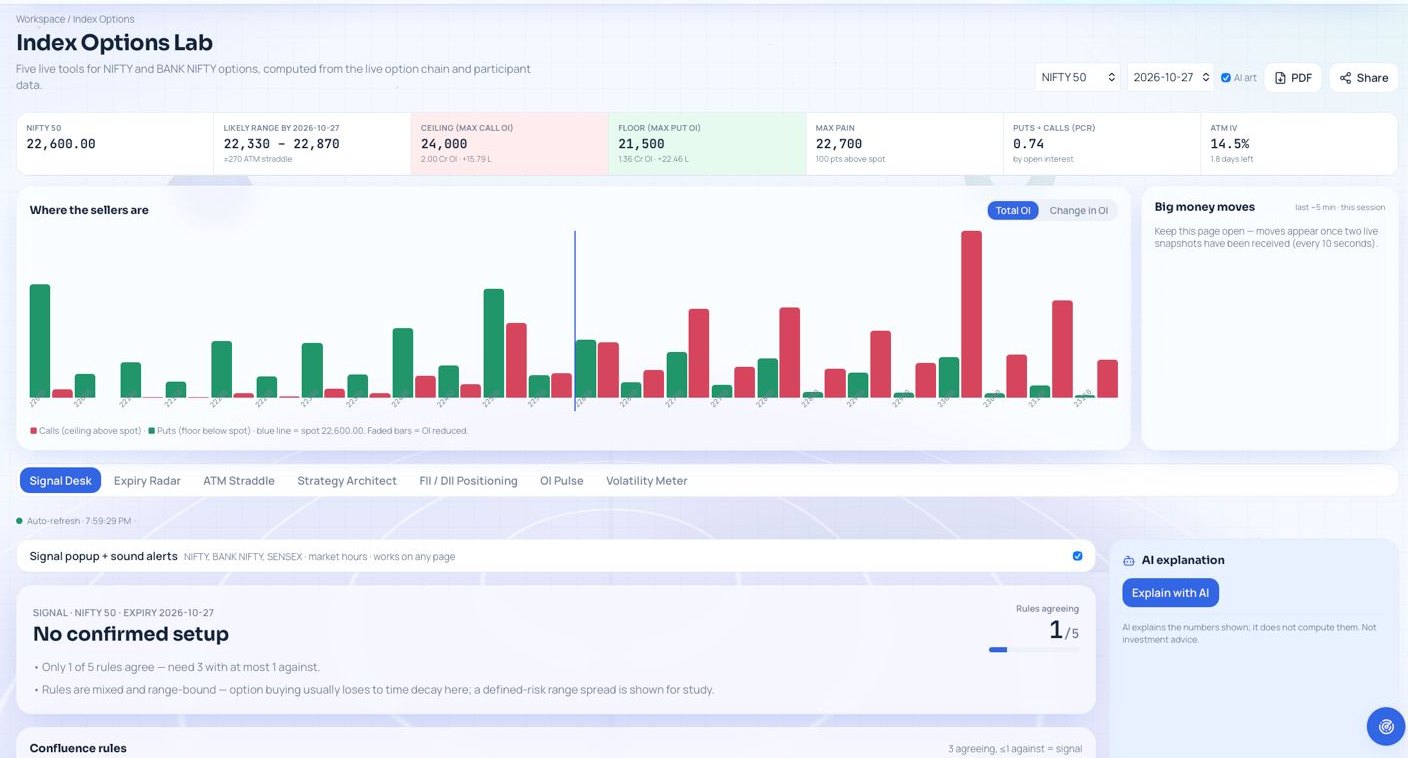
Task: Open the floating chat widget icon
Action: click(1386, 726)
